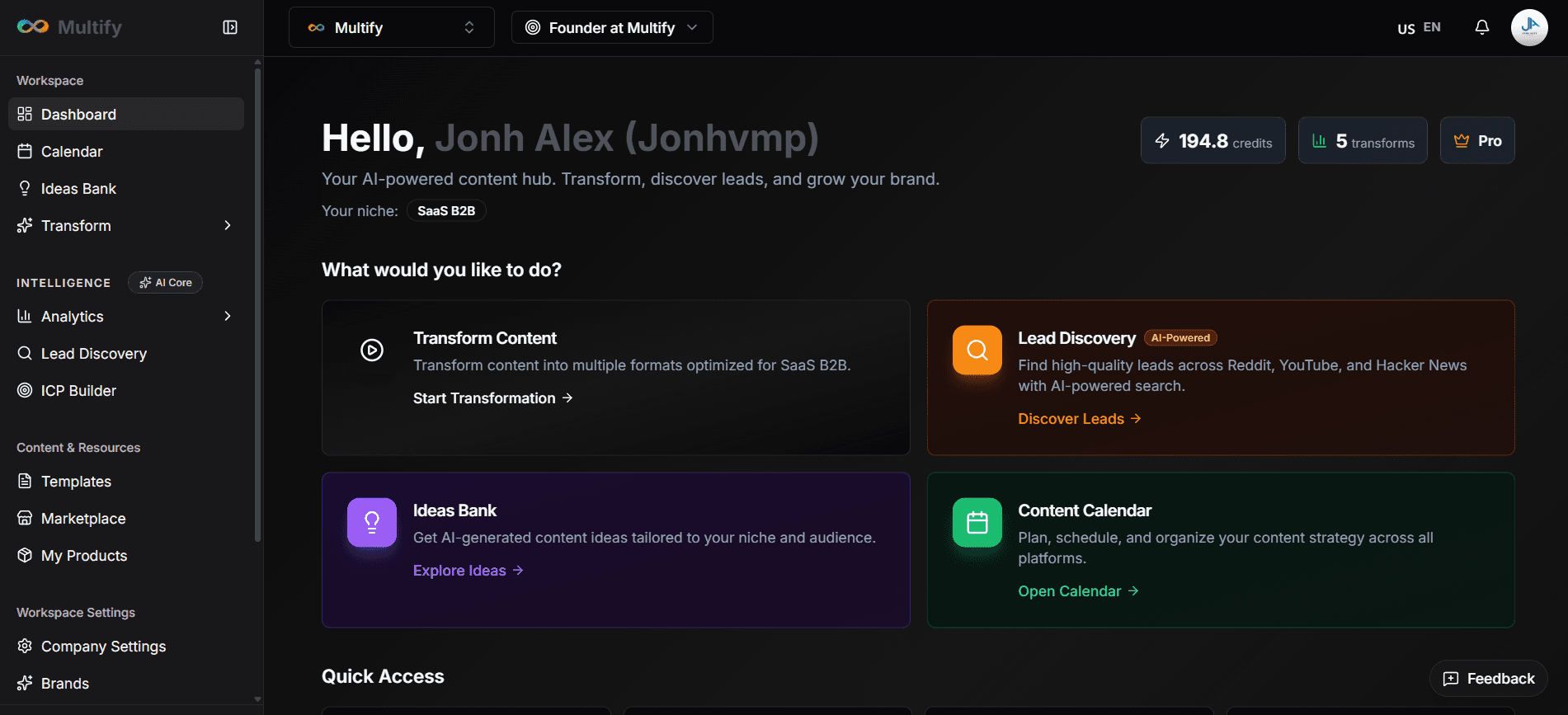Screen dimensions: 1568x715
Task: Click the AI-Powered badge
Action: point(1180,338)
